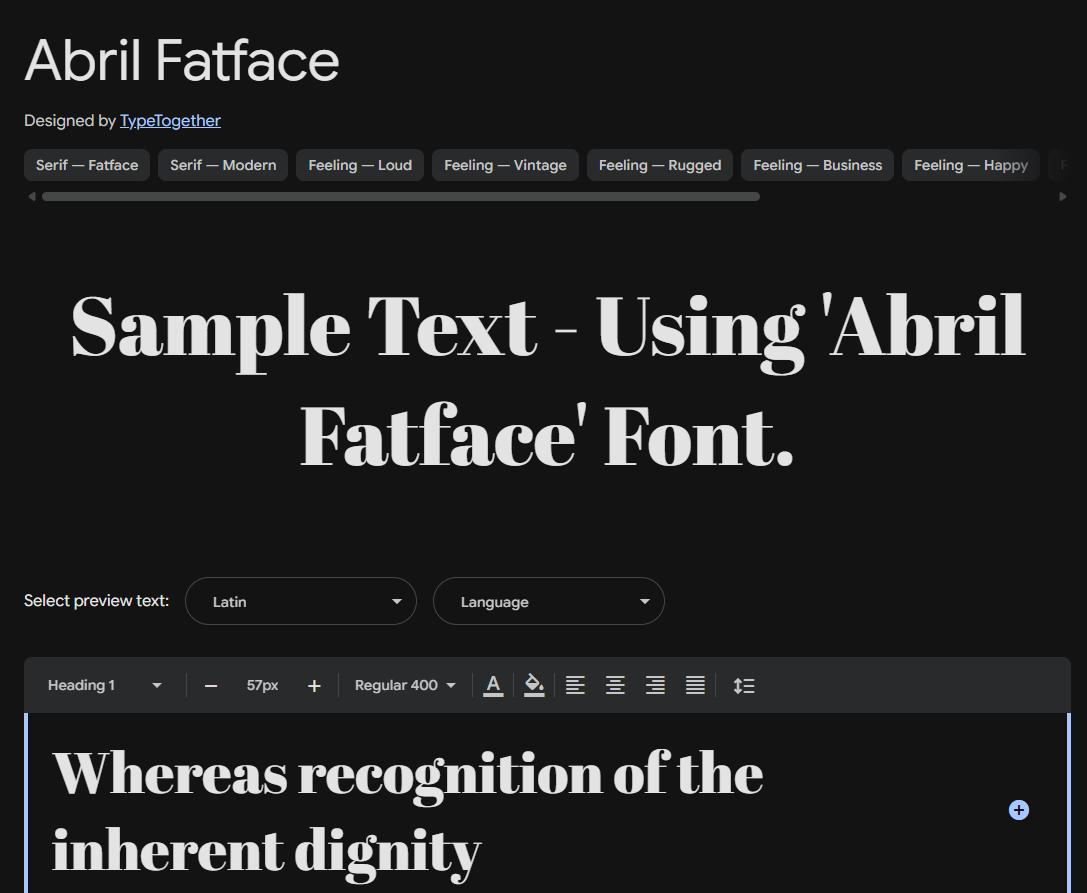Open the Heading 1 style dropdown
Viewport: 1087px width, 893px height.
pos(104,685)
